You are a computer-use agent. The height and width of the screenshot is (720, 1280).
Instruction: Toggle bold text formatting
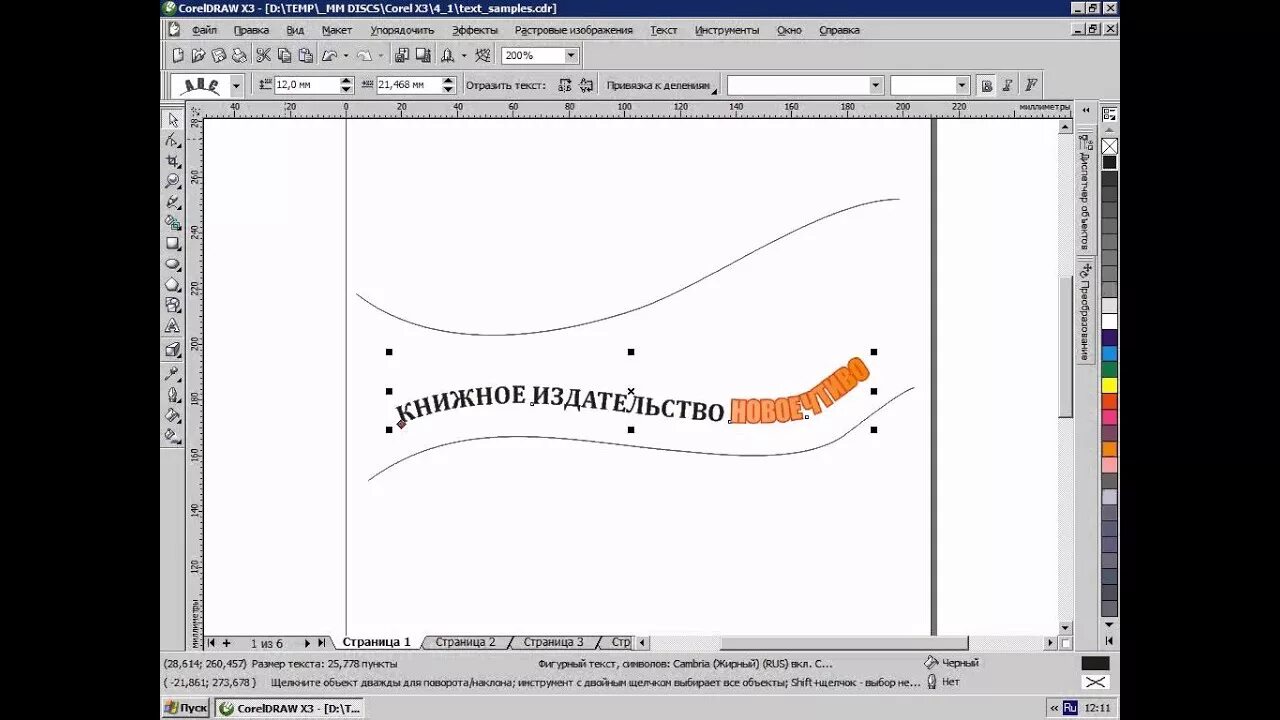pos(987,85)
